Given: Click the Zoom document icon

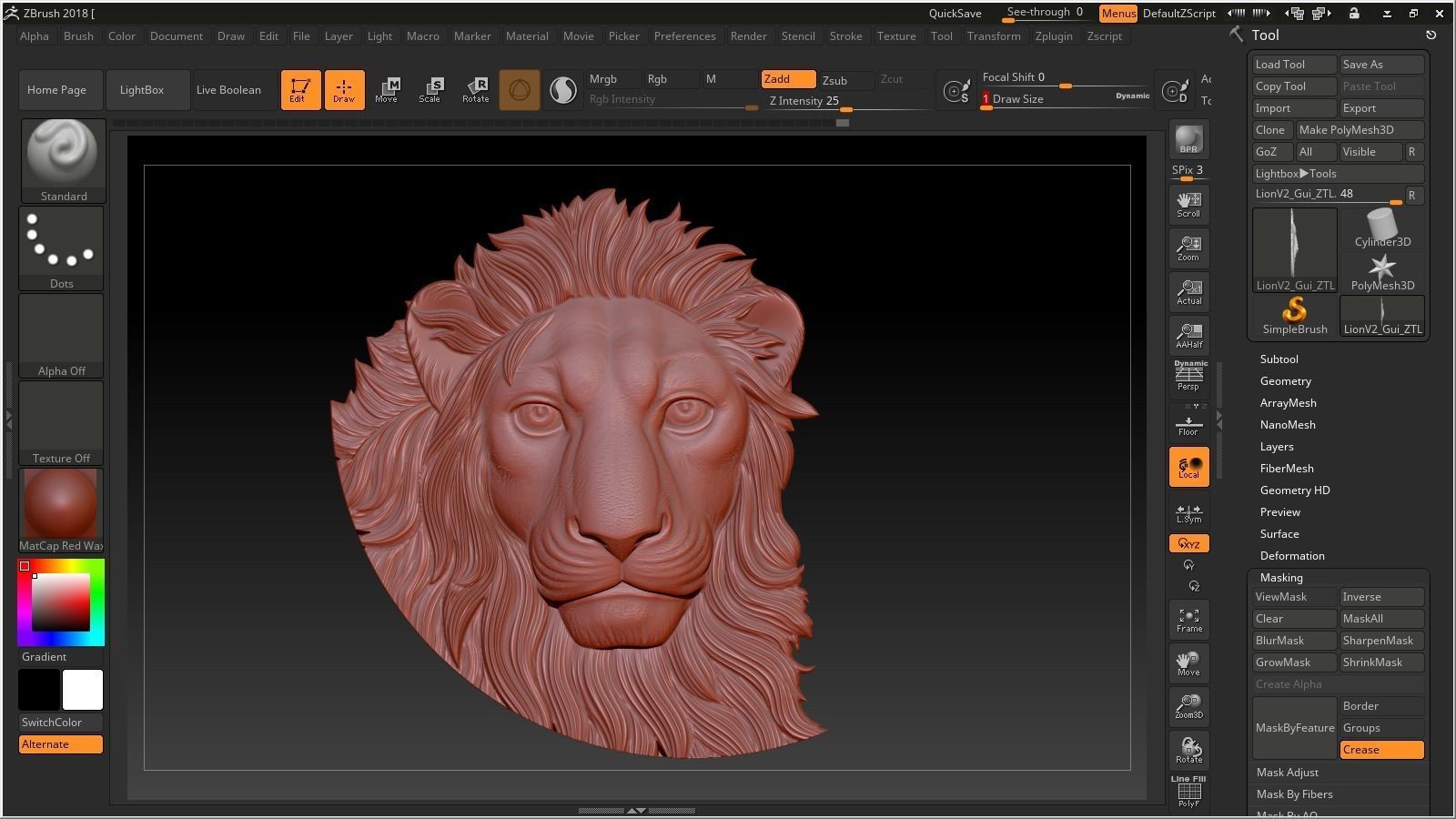Looking at the screenshot, I should point(1188,248).
